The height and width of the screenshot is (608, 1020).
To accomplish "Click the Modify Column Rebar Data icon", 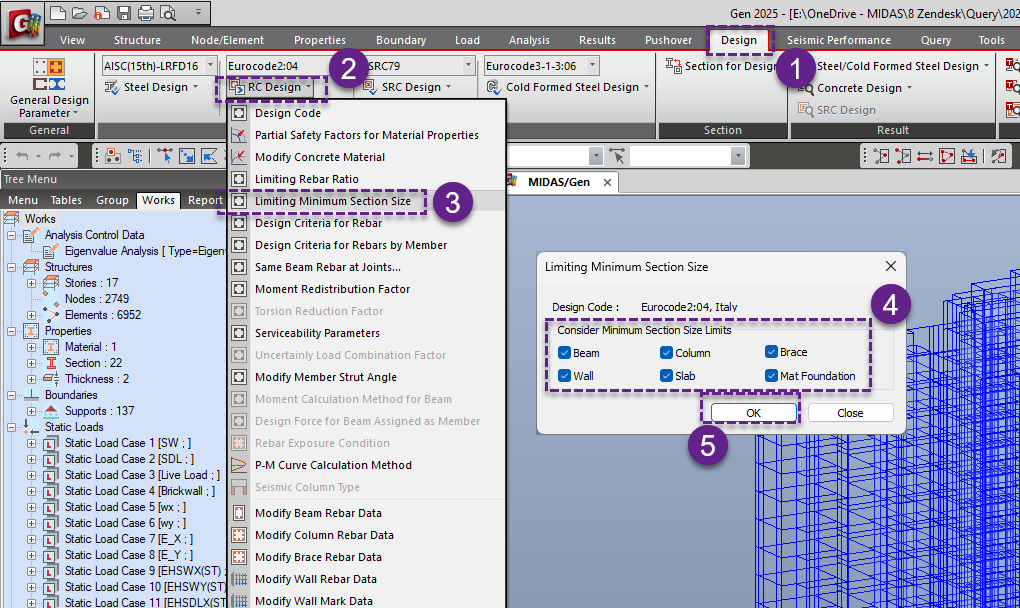I will tap(239, 535).
